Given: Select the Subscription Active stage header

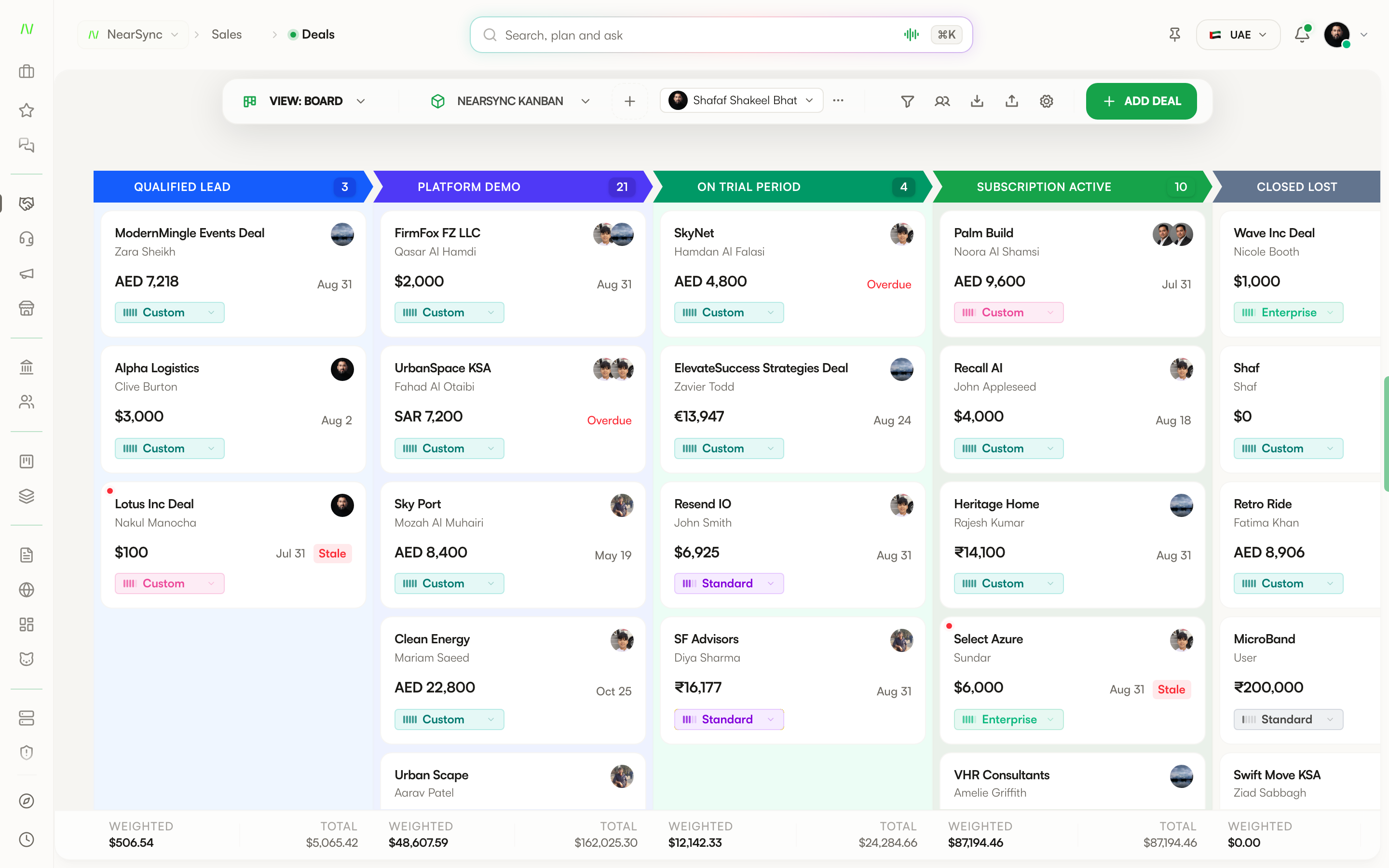Looking at the screenshot, I should pos(1072,187).
